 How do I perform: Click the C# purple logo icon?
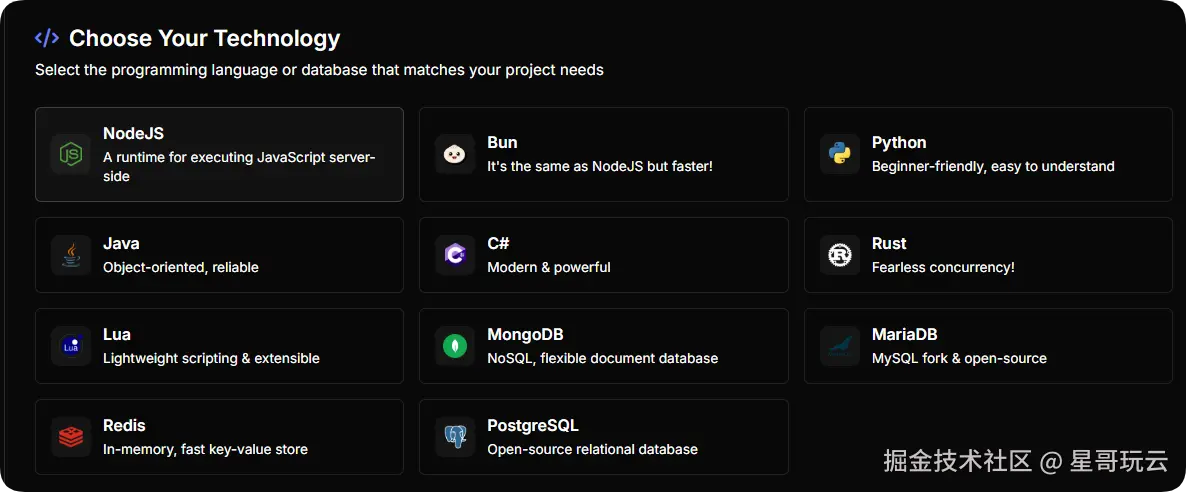455,255
